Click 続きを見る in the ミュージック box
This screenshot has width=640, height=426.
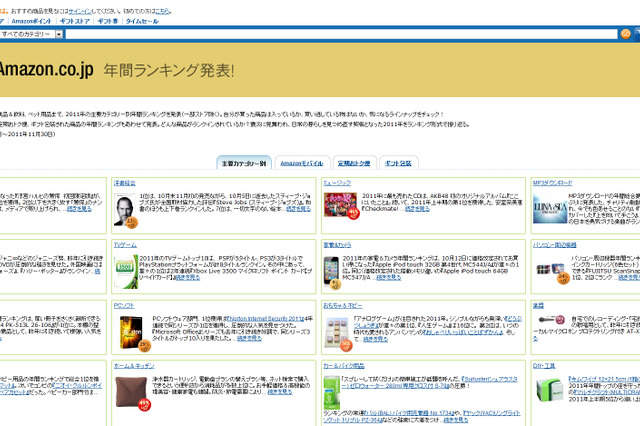pyautogui.click(x=417, y=209)
